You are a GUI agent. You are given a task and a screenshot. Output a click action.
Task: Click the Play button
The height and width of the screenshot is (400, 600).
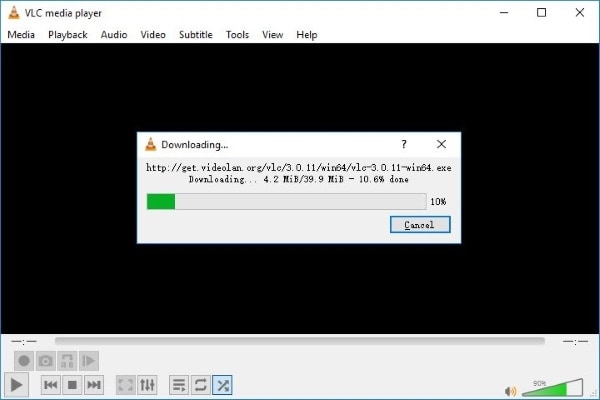(16, 385)
